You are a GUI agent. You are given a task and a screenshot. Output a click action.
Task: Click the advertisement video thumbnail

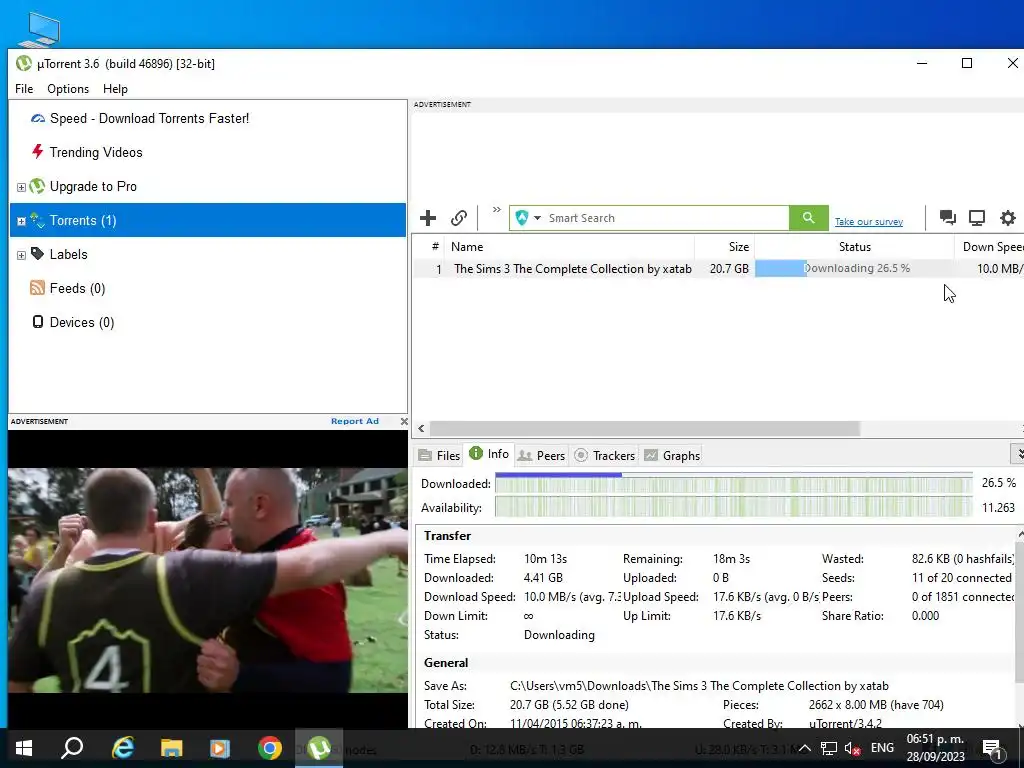point(208,580)
